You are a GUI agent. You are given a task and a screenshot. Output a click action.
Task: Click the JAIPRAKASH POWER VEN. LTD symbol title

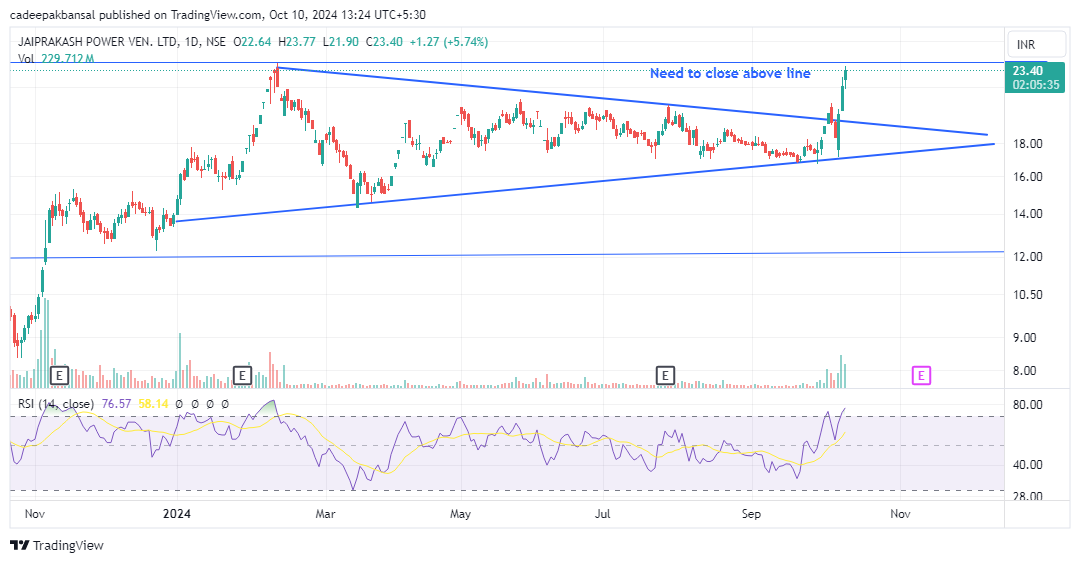97,41
